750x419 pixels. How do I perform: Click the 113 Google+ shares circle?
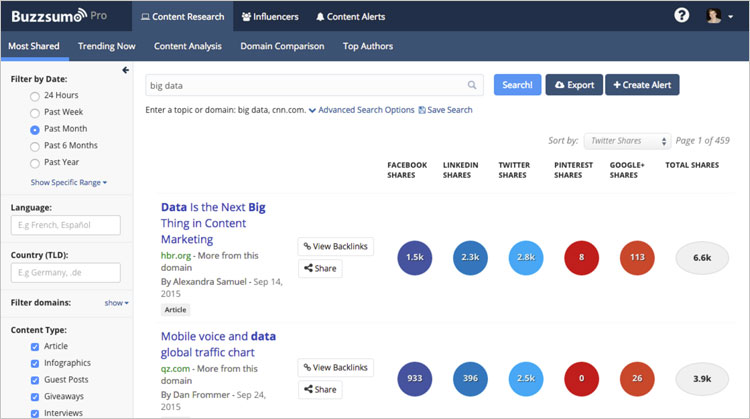click(636, 257)
